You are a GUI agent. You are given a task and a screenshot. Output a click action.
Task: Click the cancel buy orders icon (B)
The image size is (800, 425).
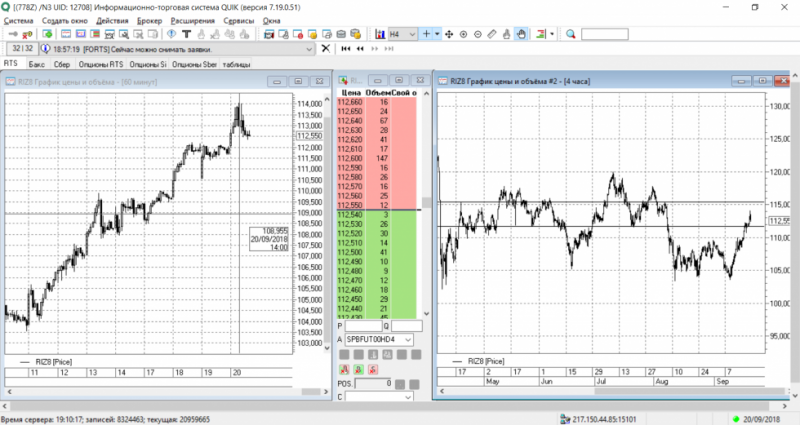359,369
